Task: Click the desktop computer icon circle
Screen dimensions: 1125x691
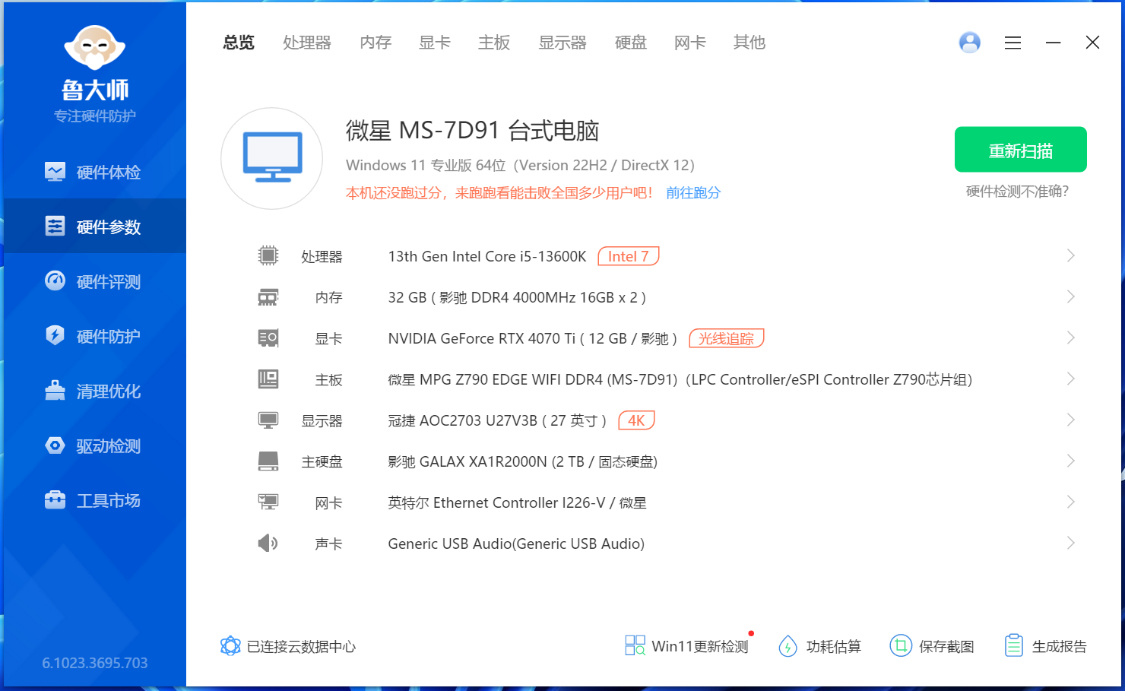Action: click(x=272, y=159)
